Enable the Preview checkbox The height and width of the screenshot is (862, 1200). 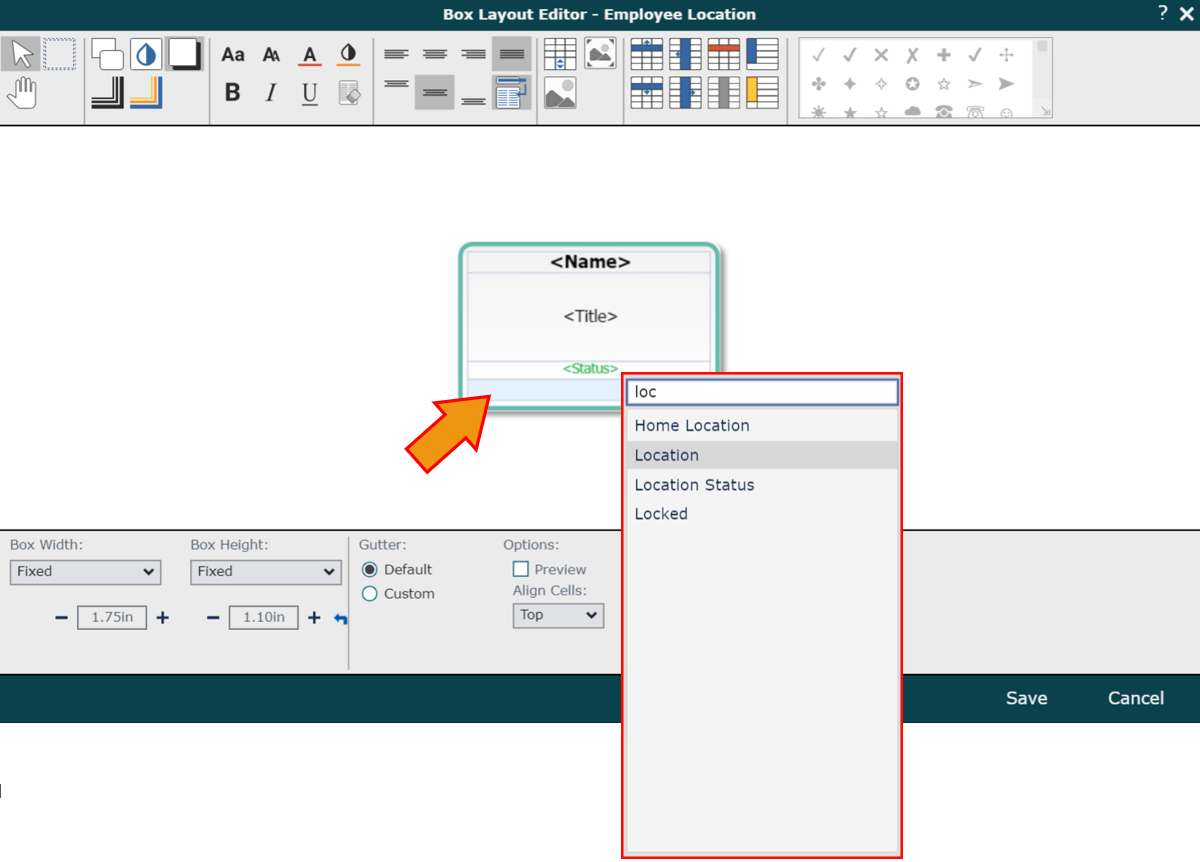520,569
